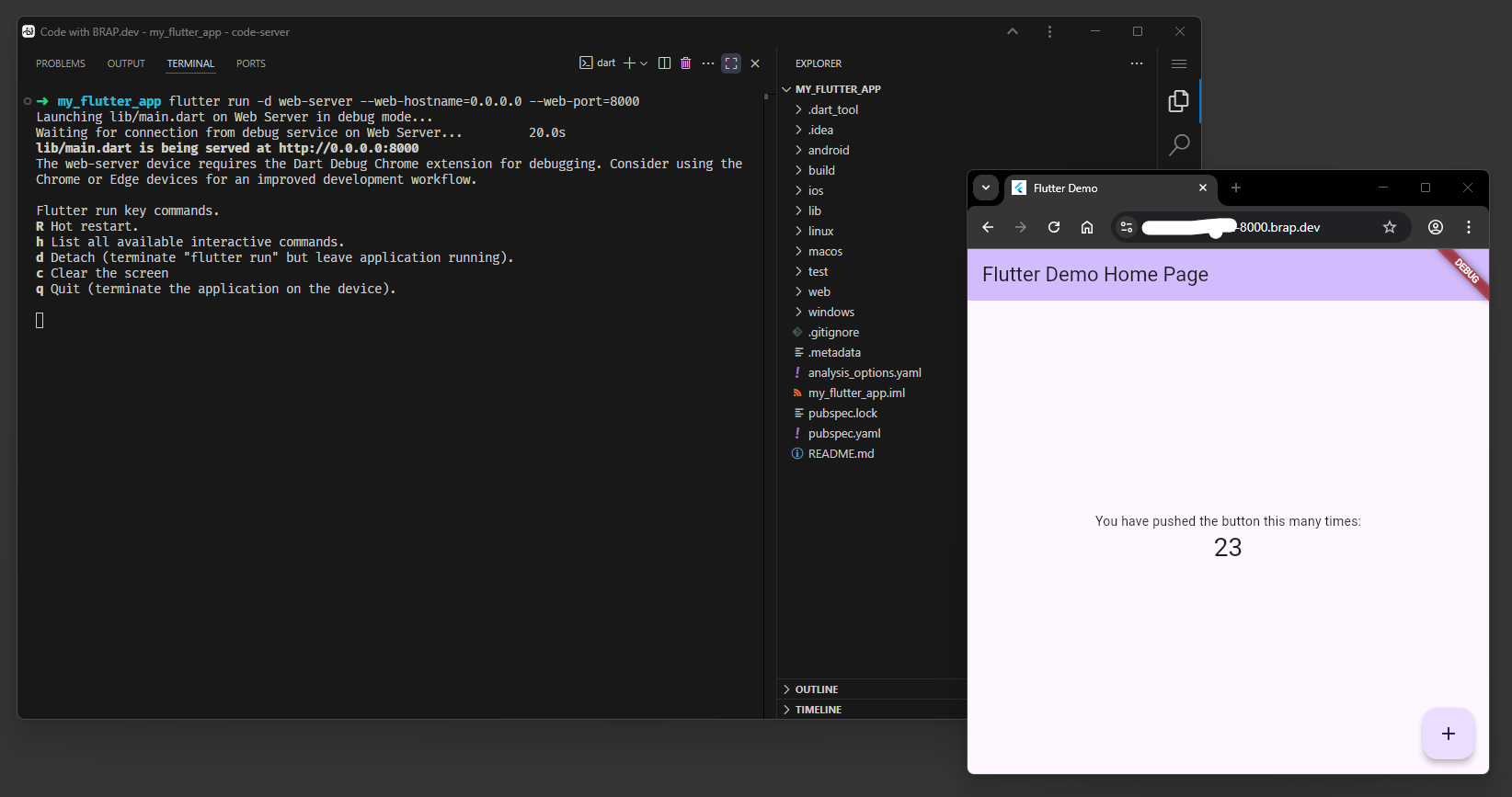Screen dimensions: 1512x797
Task: Expand the TIMELINE section
Action: (818, 710)
